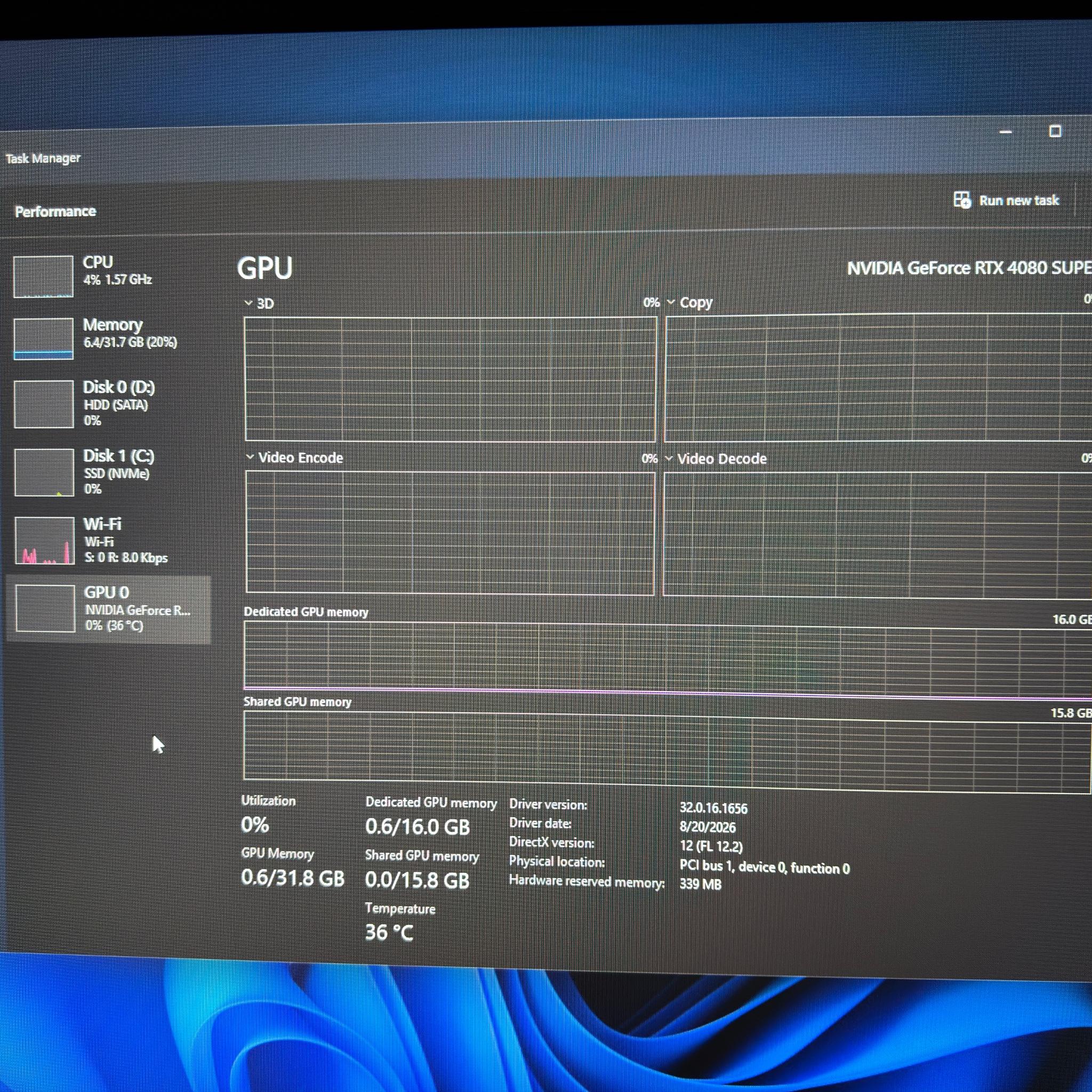Screen dimensions: 1092x1092
Task: Click the Disk 1 mini graph thumbnail
Action: point(44,472)
